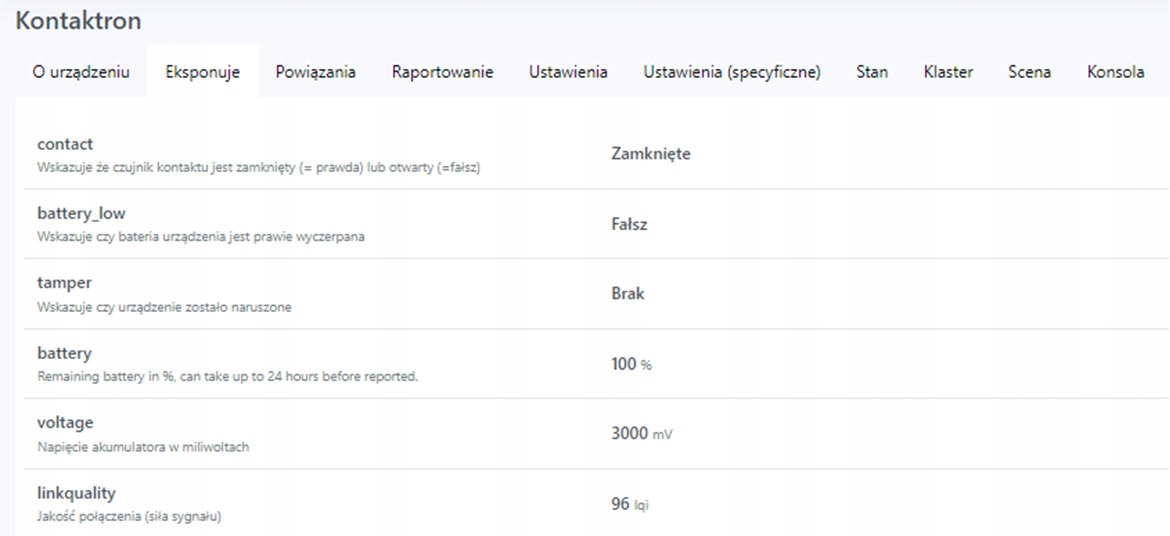Image resolution: width=1170 pixels, height=536 pixels.
Task: Open the Raportowanie tab
Action: pyautogui.click(x=442, y=72)
